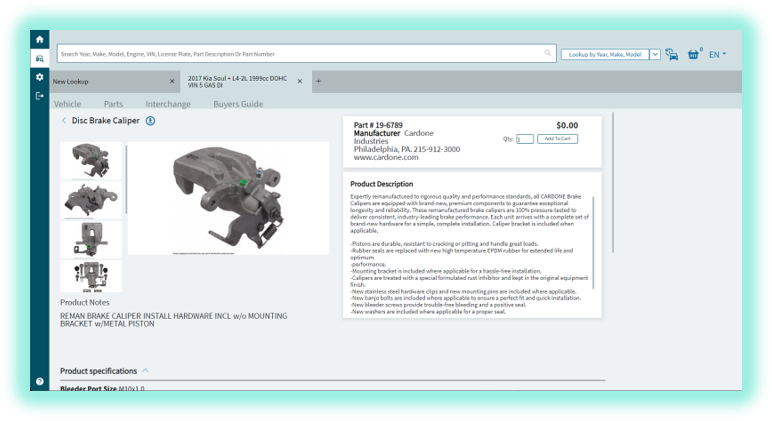Select the vehicle lookup sidebar icon
This screenshot has width=772, height=421.
(x=39, y=59)
